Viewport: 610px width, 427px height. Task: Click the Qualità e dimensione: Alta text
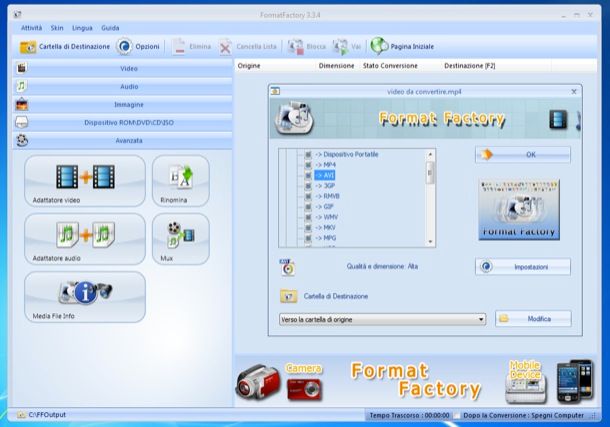(382, 267)
